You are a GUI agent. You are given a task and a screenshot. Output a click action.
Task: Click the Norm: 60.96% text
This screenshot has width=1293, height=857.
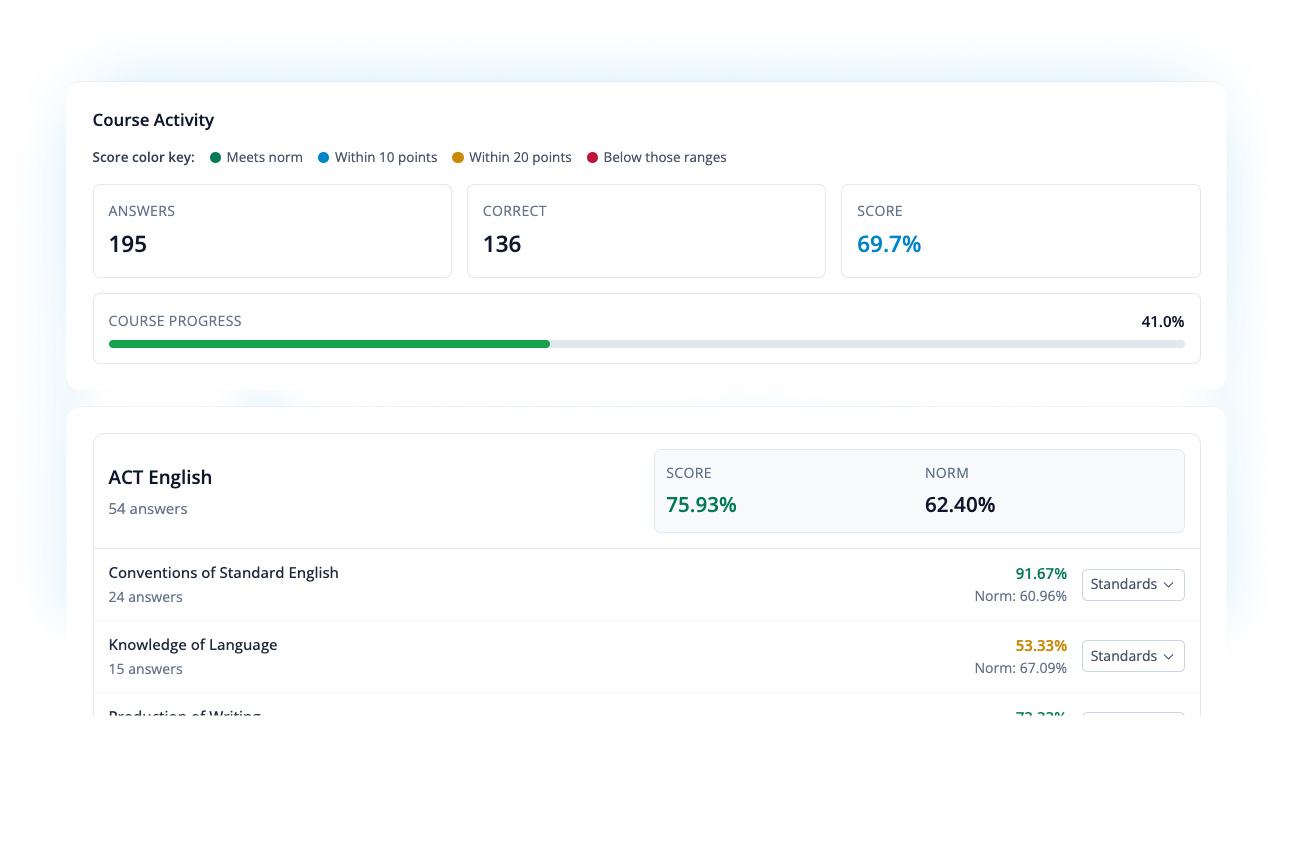(1021, 596)
